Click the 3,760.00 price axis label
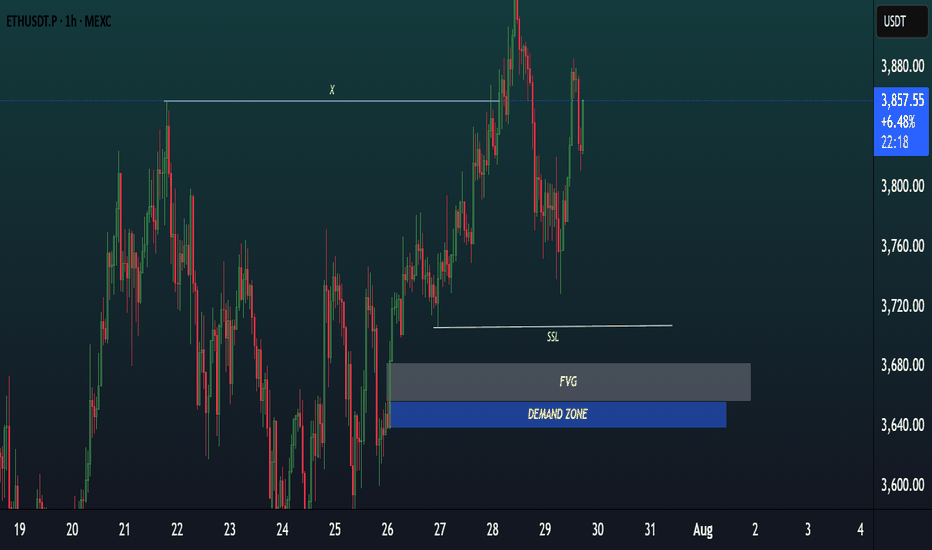The image size is (932, 550). pyautogui.click(x=902, y=246)
